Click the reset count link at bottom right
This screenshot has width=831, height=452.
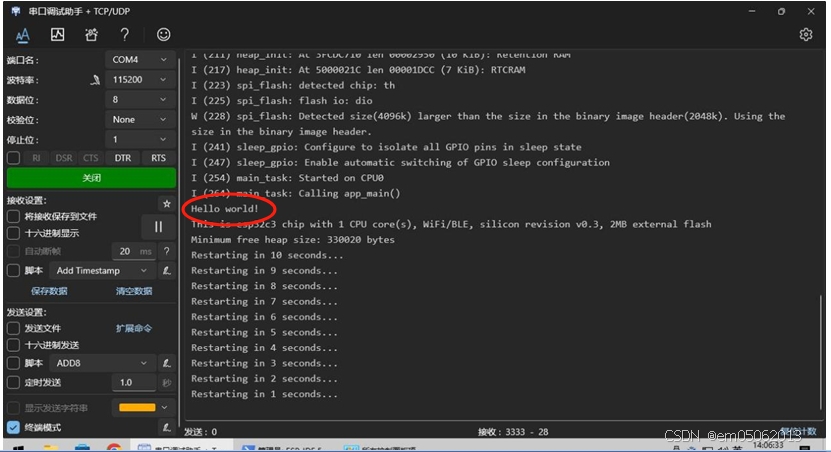point(798,430)
